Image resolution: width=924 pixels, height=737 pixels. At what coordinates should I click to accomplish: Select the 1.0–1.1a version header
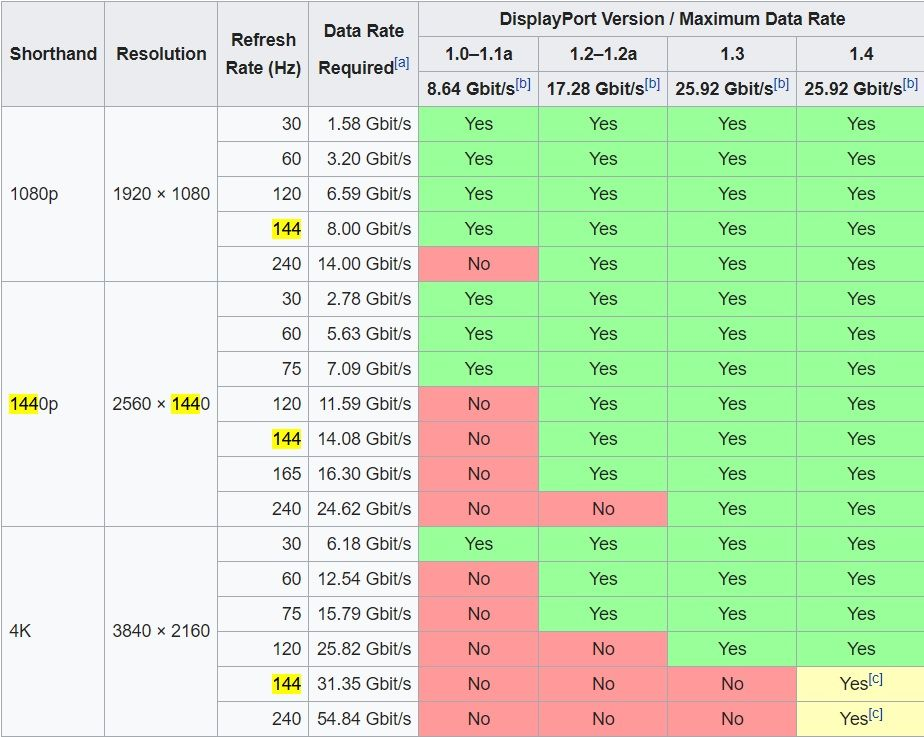point(478,54)
